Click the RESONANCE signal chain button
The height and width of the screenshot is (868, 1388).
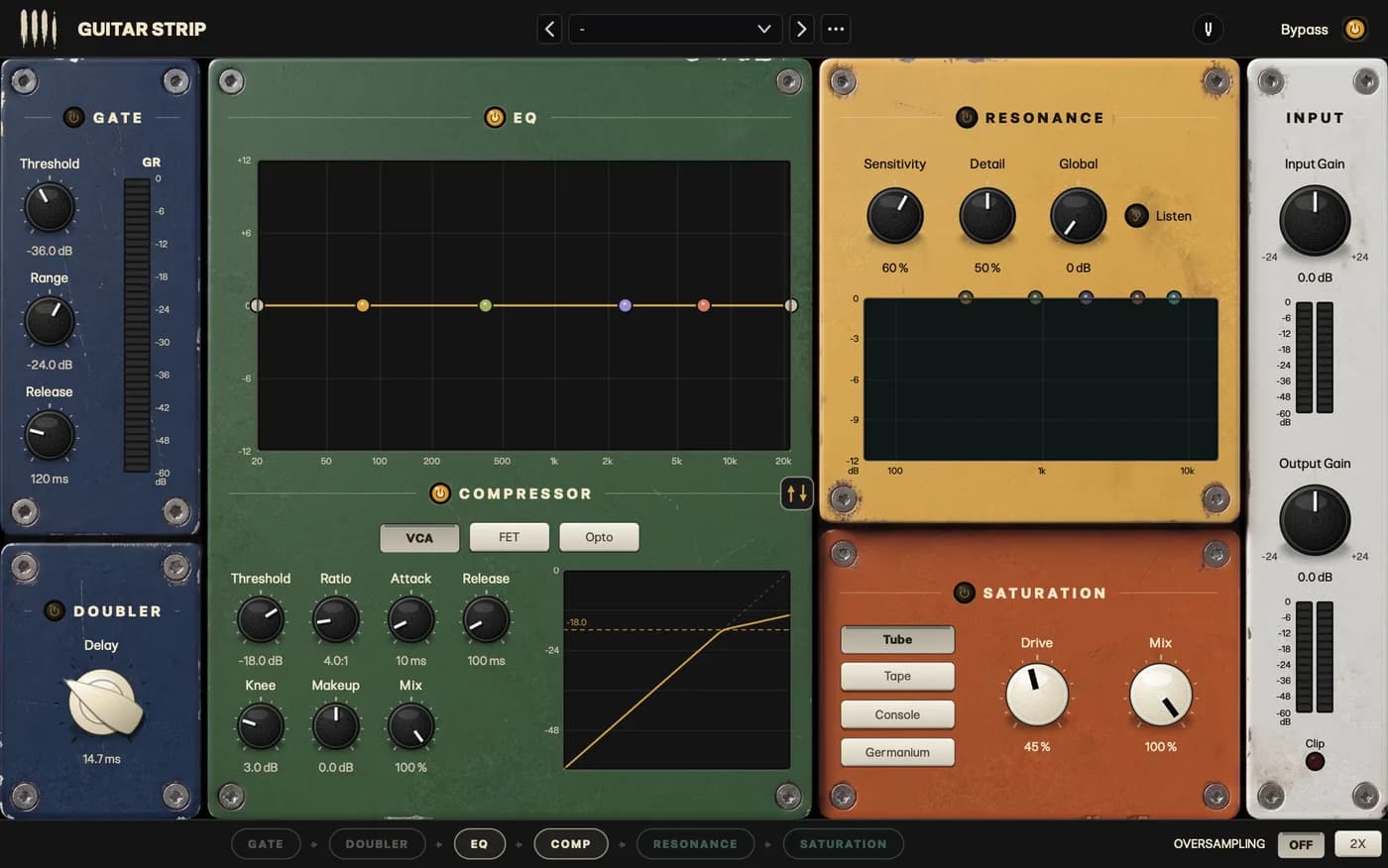tap(695, 844)
